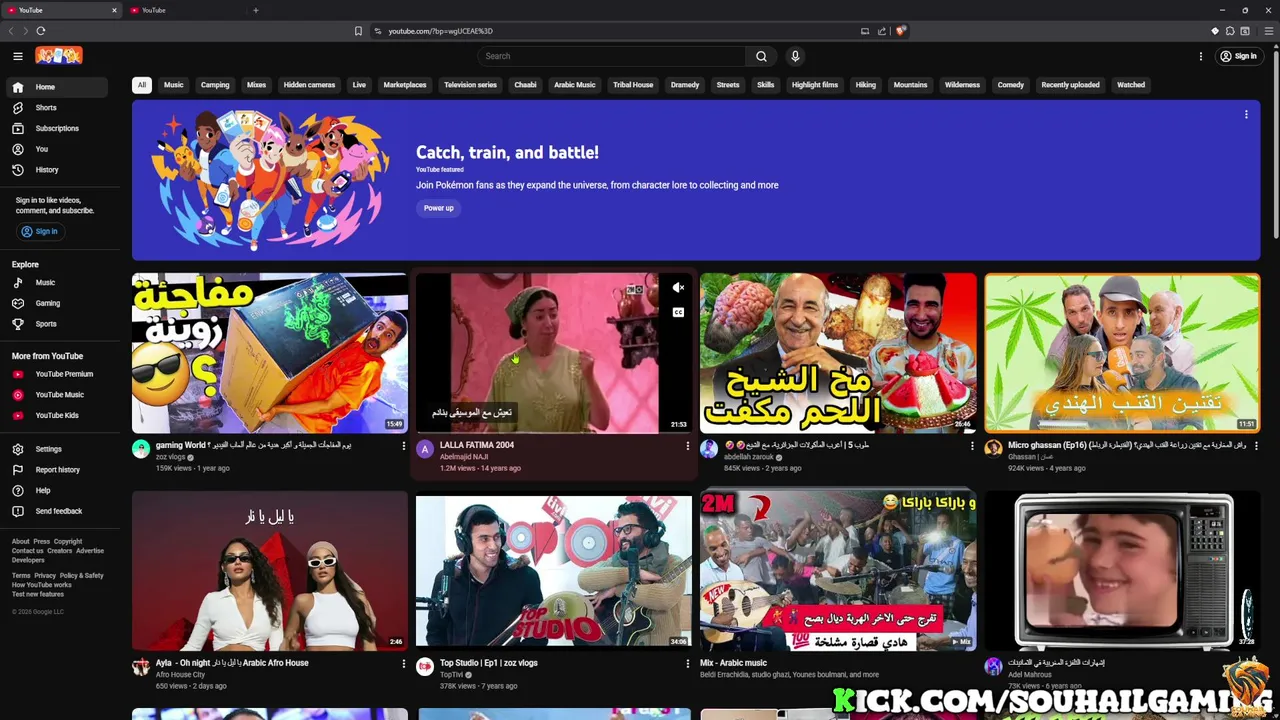Viewport: 1280px width, 720px height.
Task: Open options for the Top Studio video
Action: click(x=687, y=664)
